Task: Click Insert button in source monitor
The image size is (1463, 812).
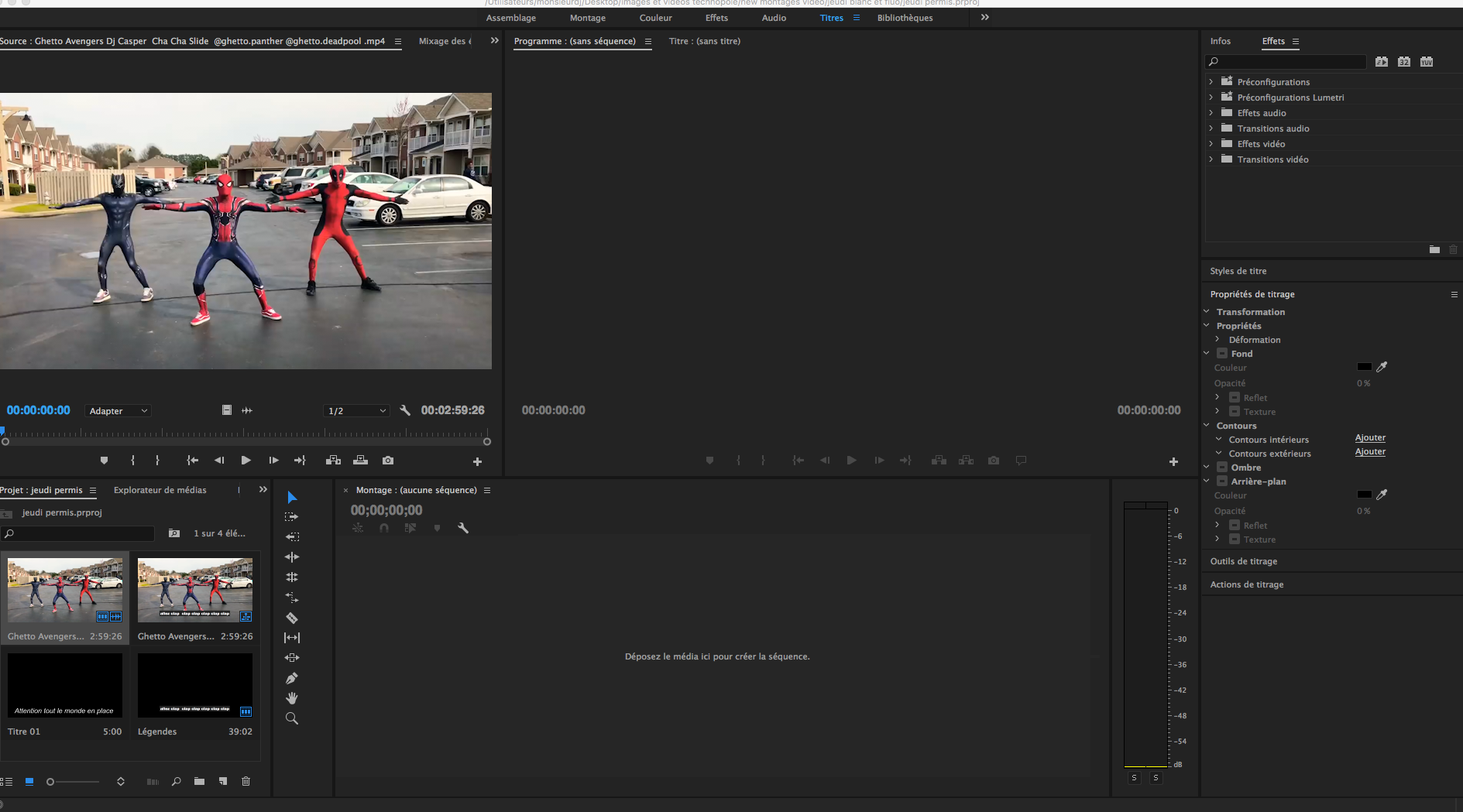Action: pos(333,460)
